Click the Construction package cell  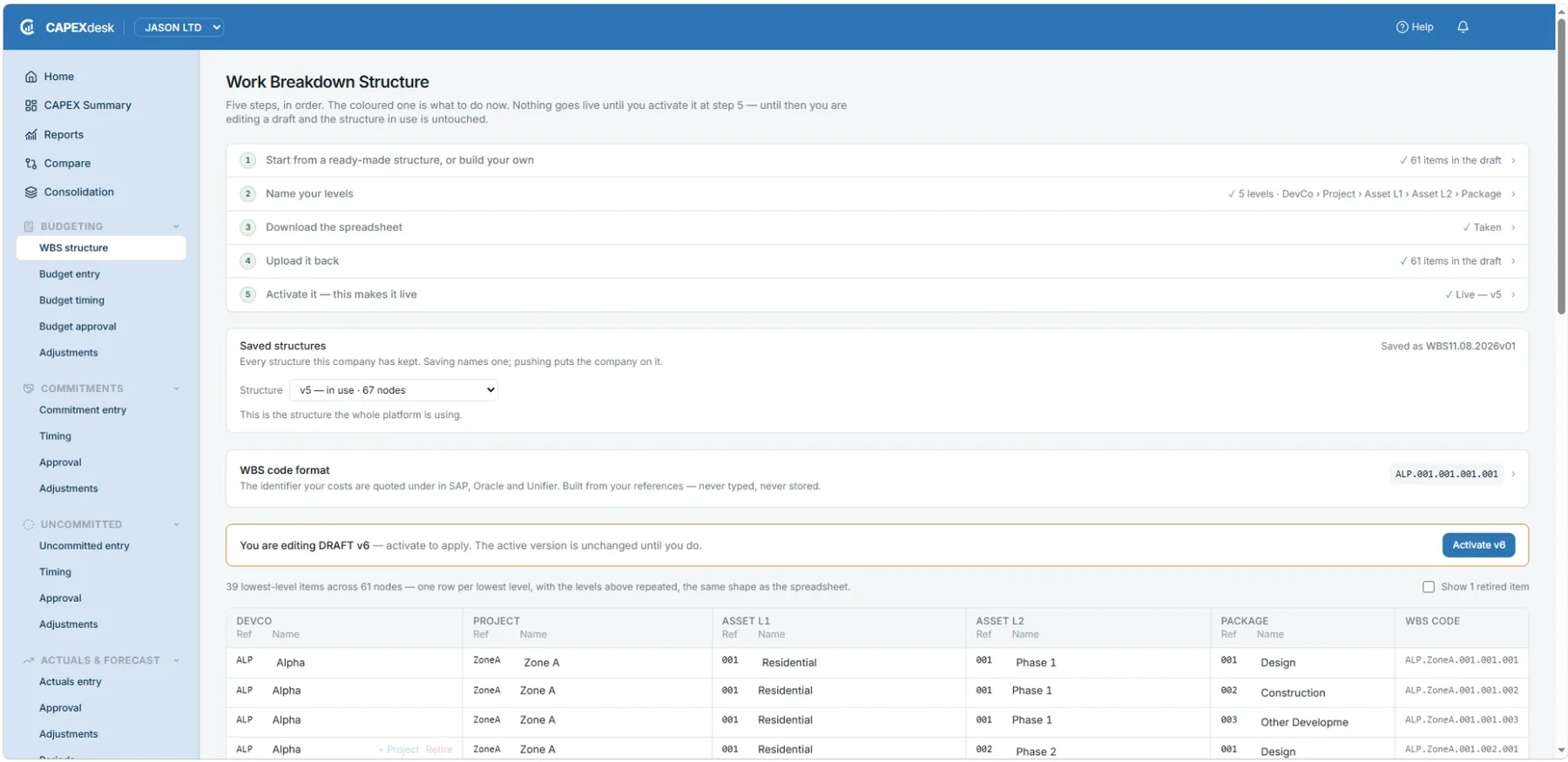(x=1293, y=693)
